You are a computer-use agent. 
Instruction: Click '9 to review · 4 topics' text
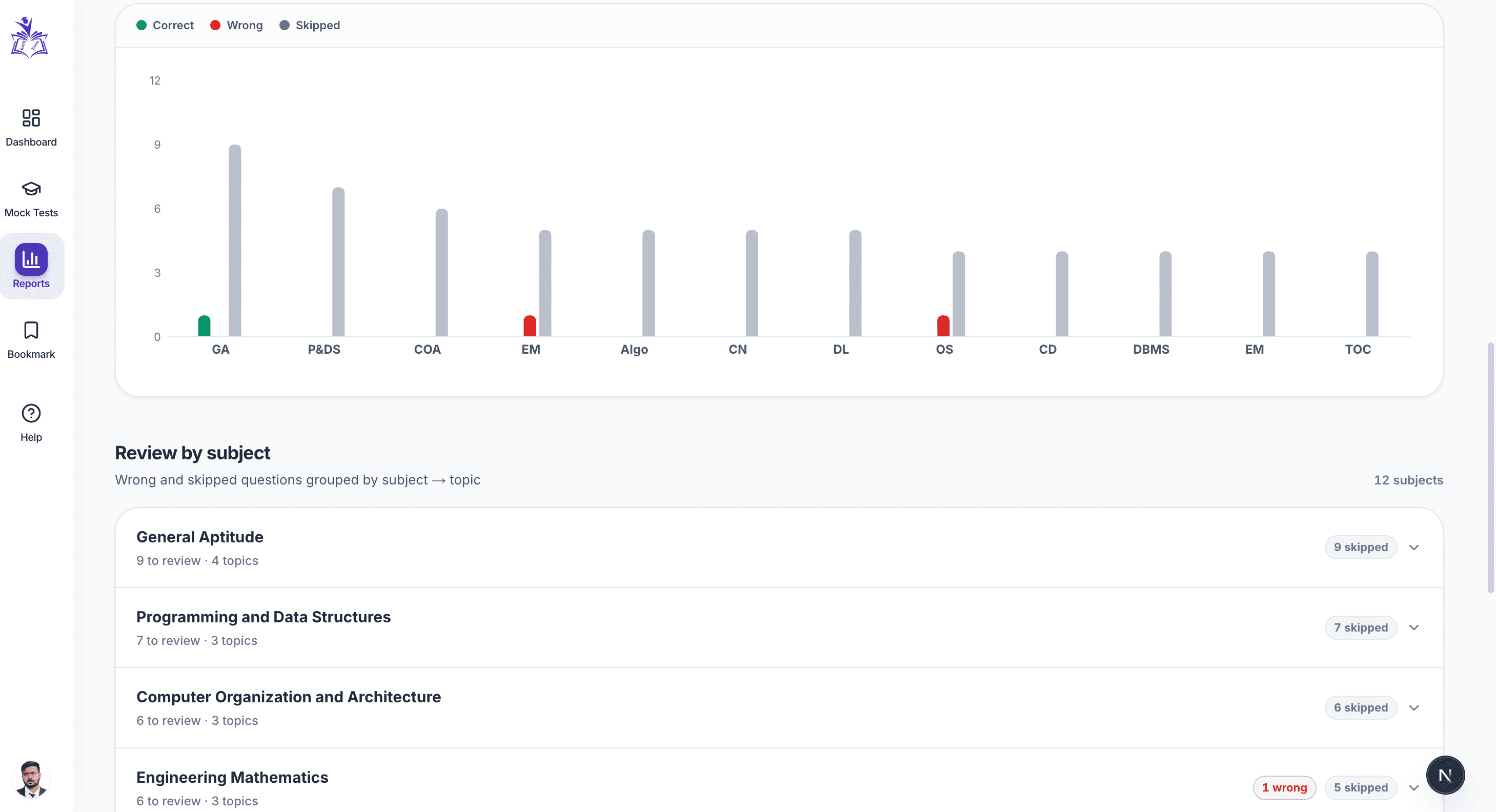point(197,560)
